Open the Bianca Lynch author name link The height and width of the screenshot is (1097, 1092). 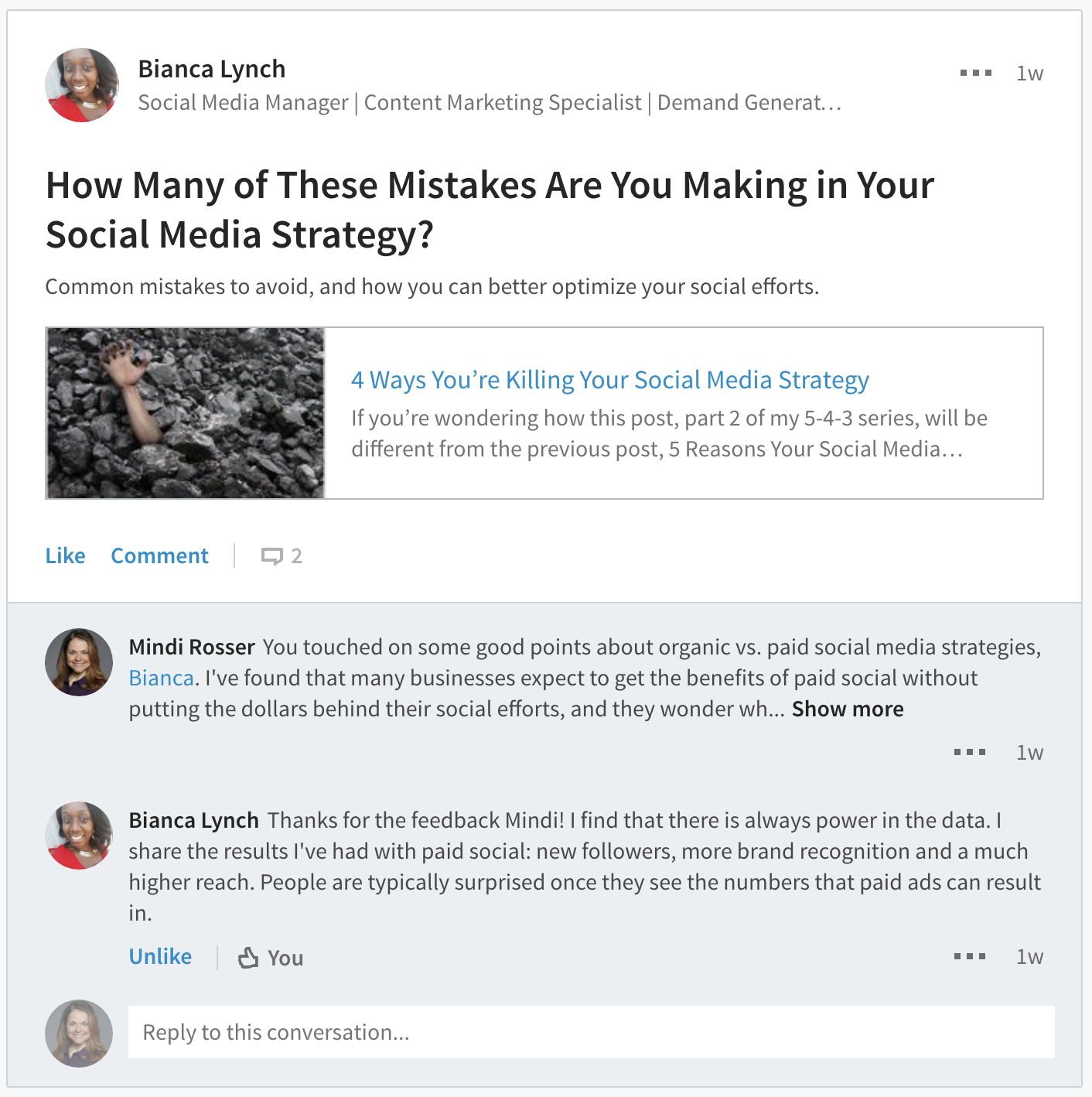(x=211, y=69)
